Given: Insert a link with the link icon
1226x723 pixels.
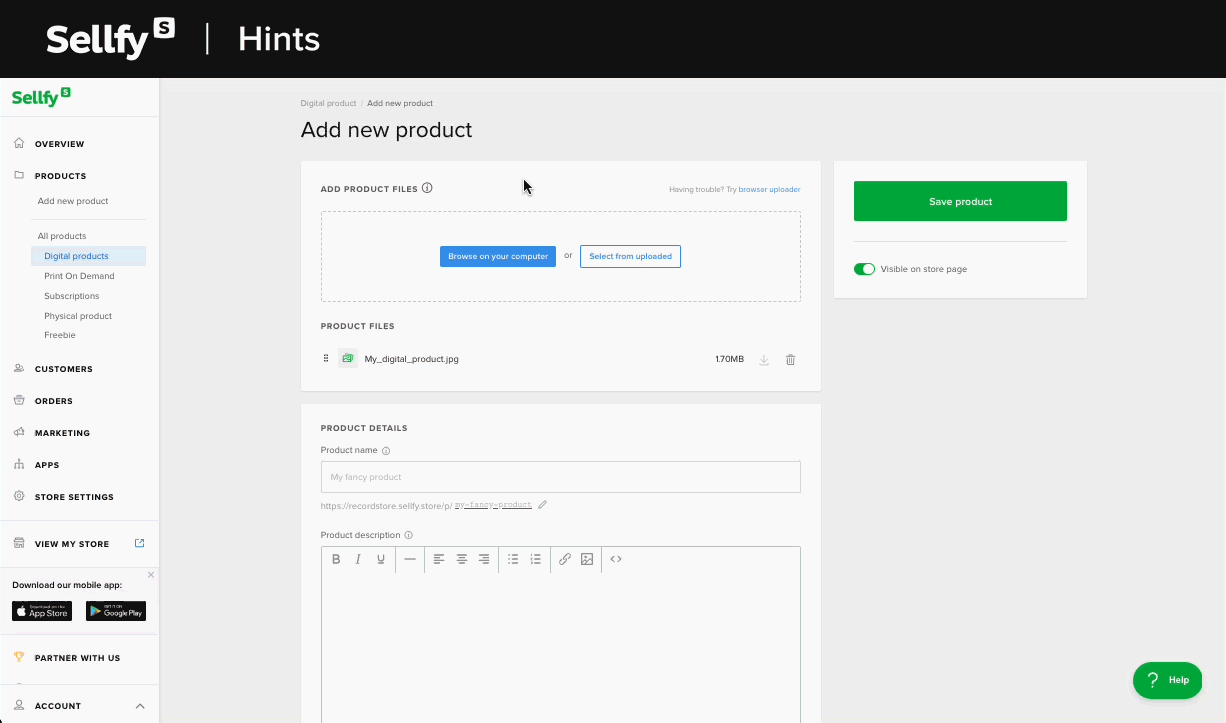Looking at the screenshot, I should coord(565,559).
